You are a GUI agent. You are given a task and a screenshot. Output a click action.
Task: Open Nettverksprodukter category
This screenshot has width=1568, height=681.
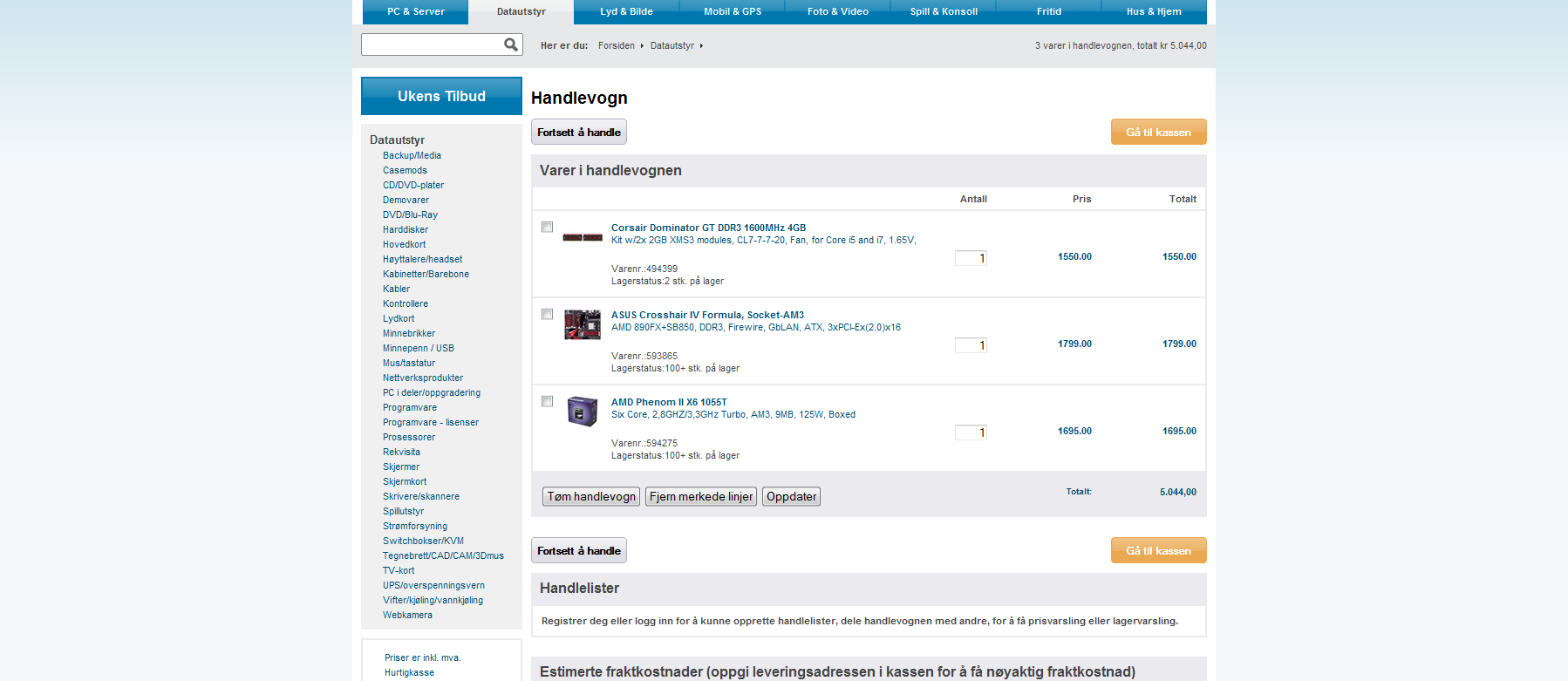(423, 378)
